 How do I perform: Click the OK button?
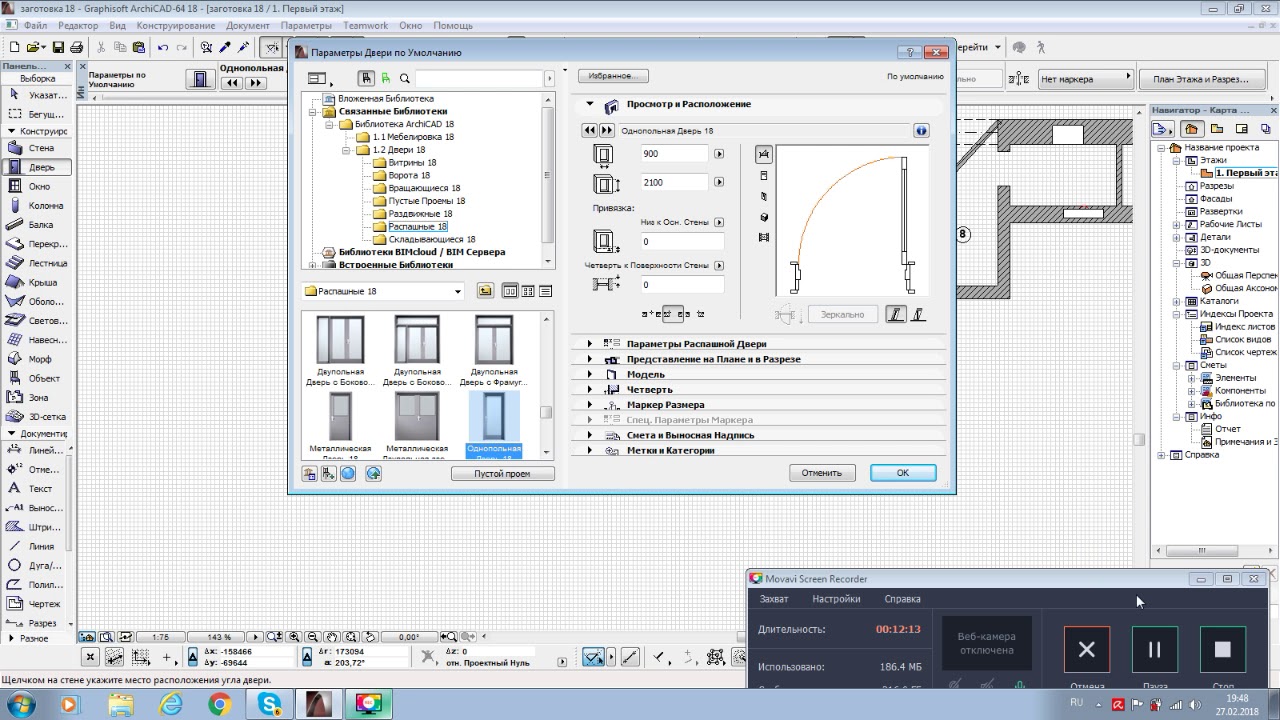[x=903, y=473]
